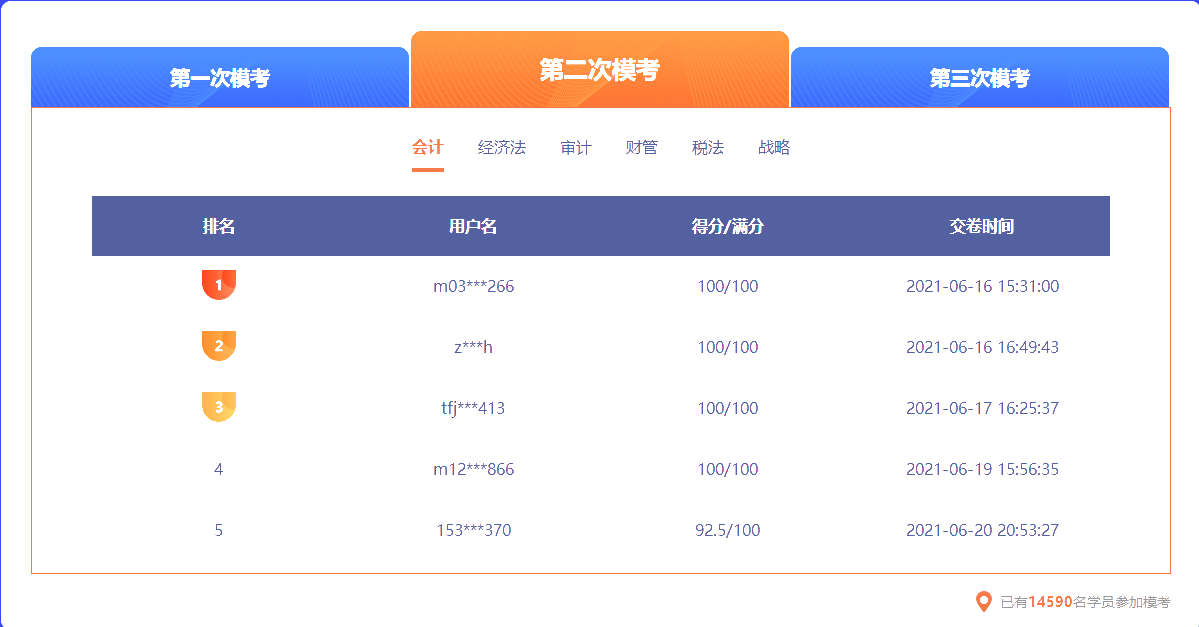This screenshot has width=1199, height=627.
Task: Click the red location pin icon
Action: (984, 602)
